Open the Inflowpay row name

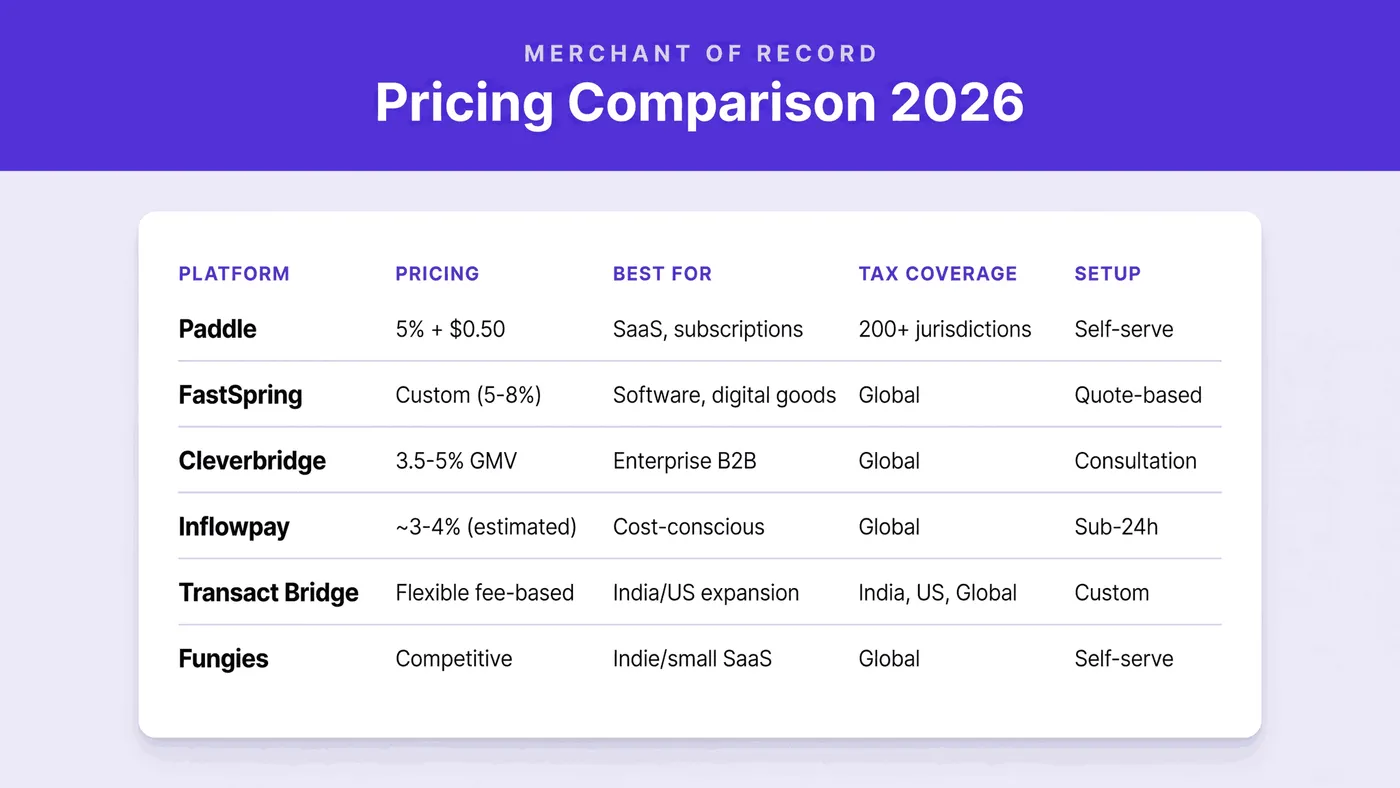pos(234,527)
